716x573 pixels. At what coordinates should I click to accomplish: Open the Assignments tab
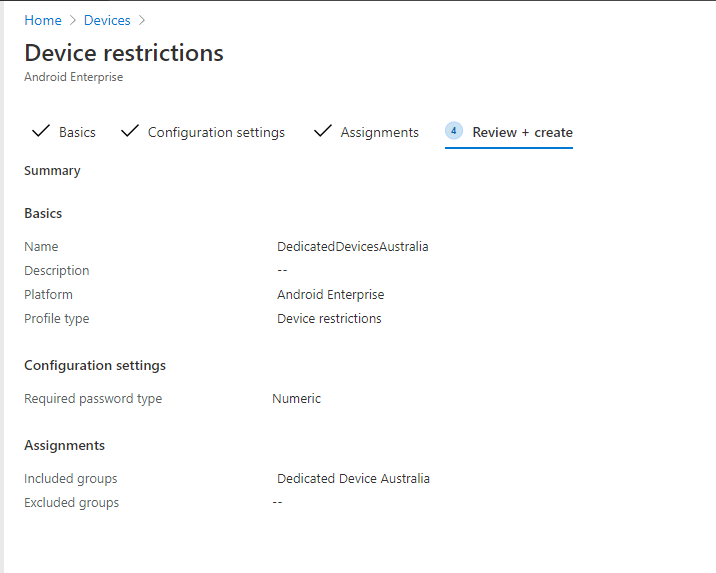pos(379,132)
